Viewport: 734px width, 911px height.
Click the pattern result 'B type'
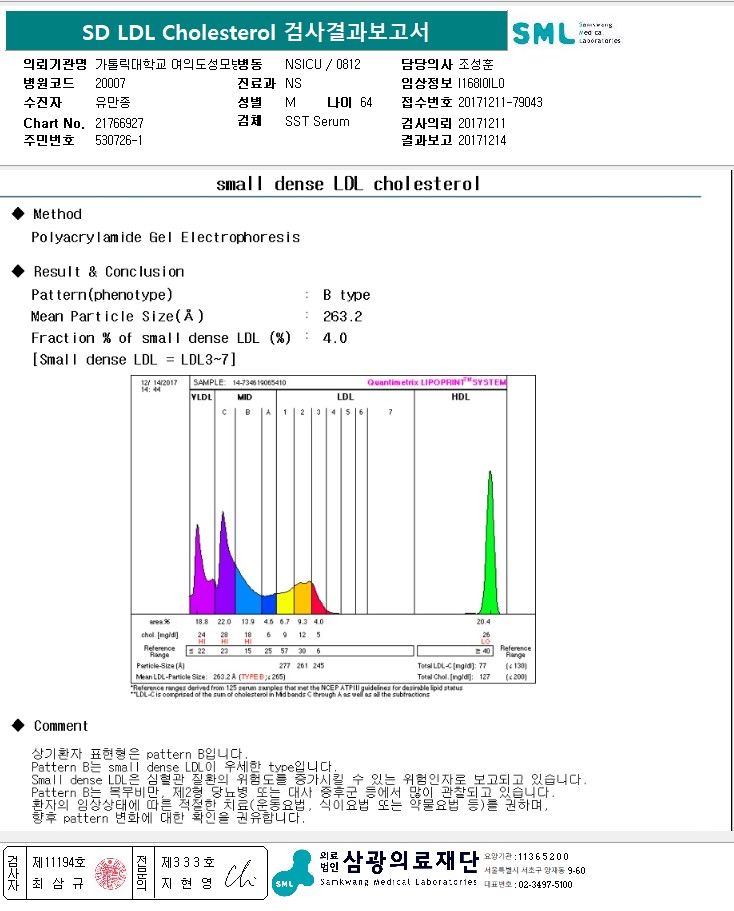tap(346, 295)
